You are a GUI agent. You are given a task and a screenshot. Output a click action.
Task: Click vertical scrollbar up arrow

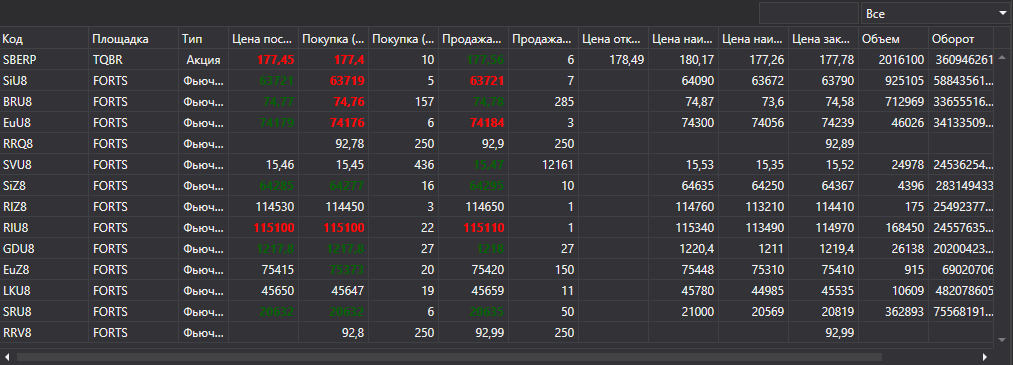[x=1003, y=56]
